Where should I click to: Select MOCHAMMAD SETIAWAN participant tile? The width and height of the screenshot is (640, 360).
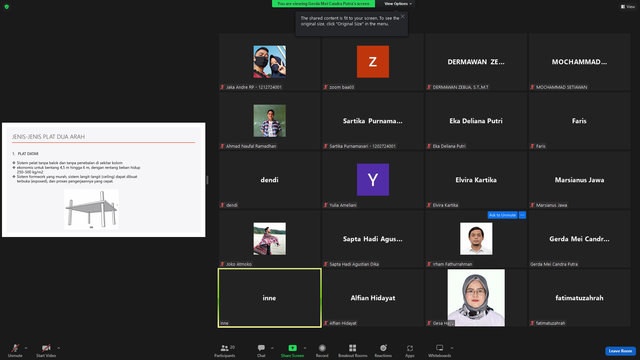[x=579, y=62]
